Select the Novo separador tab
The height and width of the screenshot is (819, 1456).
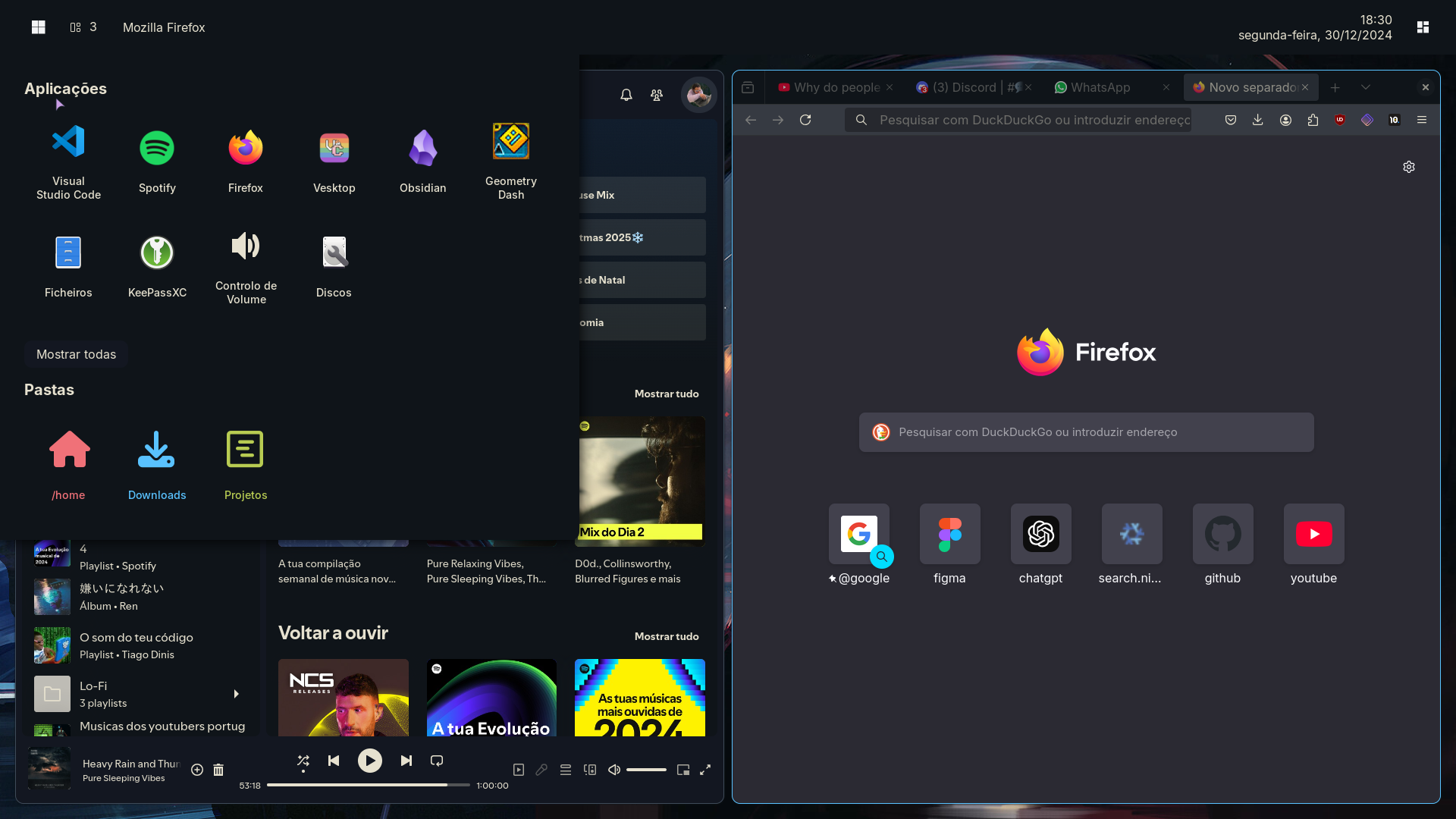(1251, 87)
